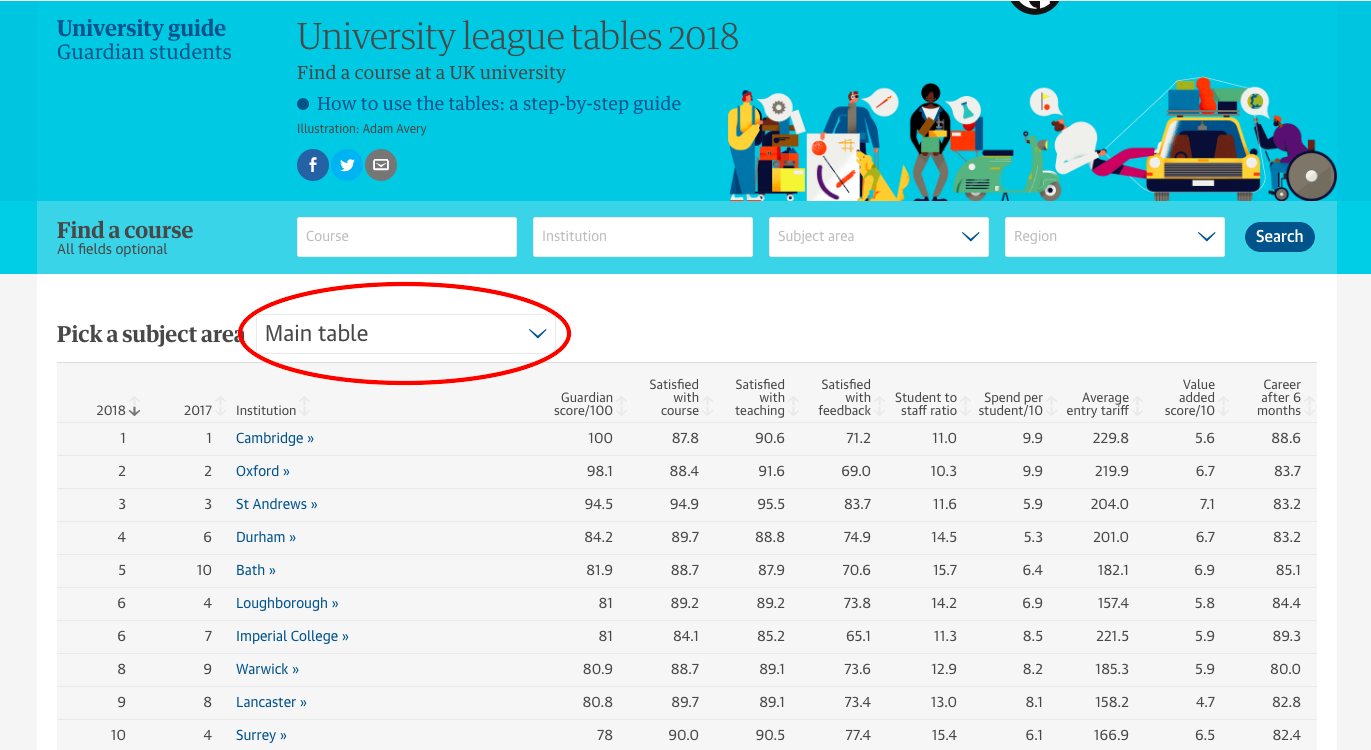Open the Cambridge institution page
This screenshot has width=1371, height=750.
[x=274, y=437]
